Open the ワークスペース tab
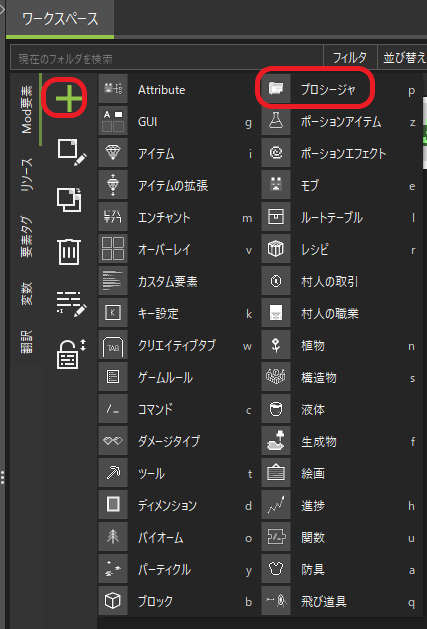 point(60,19)
